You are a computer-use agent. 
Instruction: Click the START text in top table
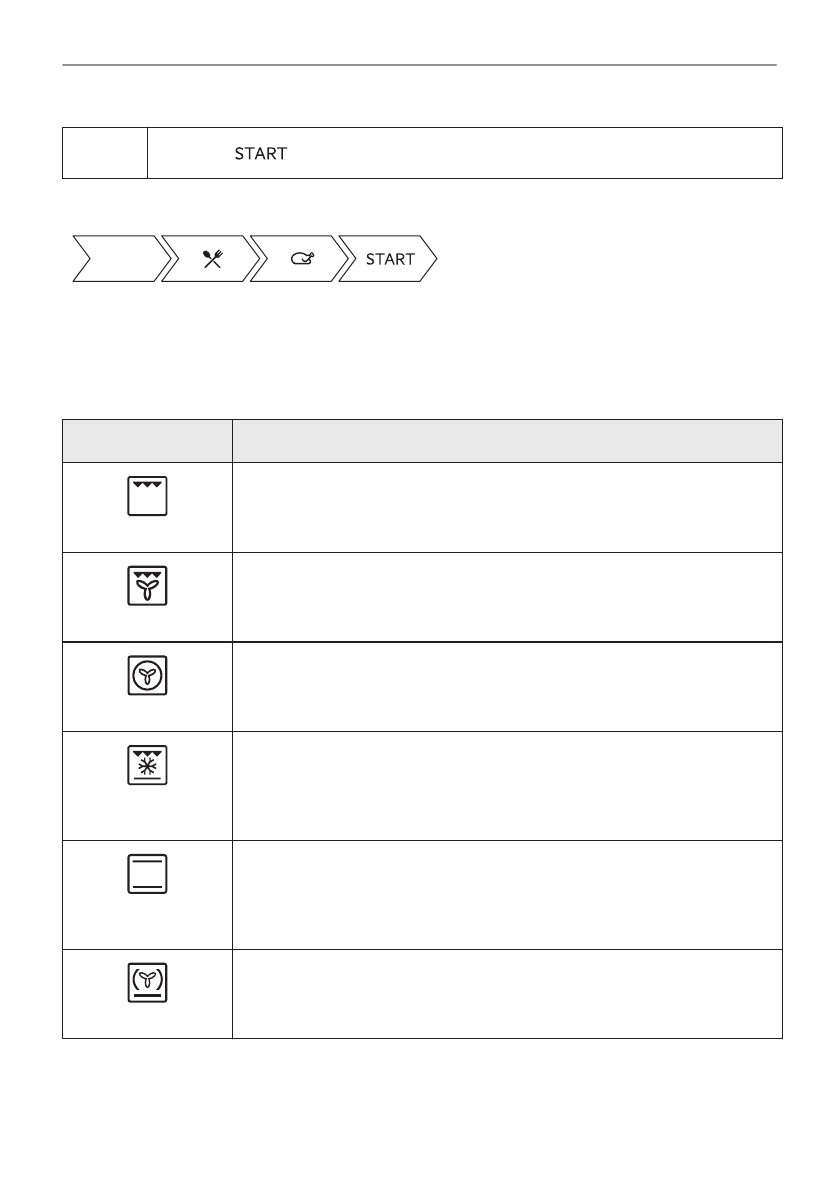click(x=260, y=154)
